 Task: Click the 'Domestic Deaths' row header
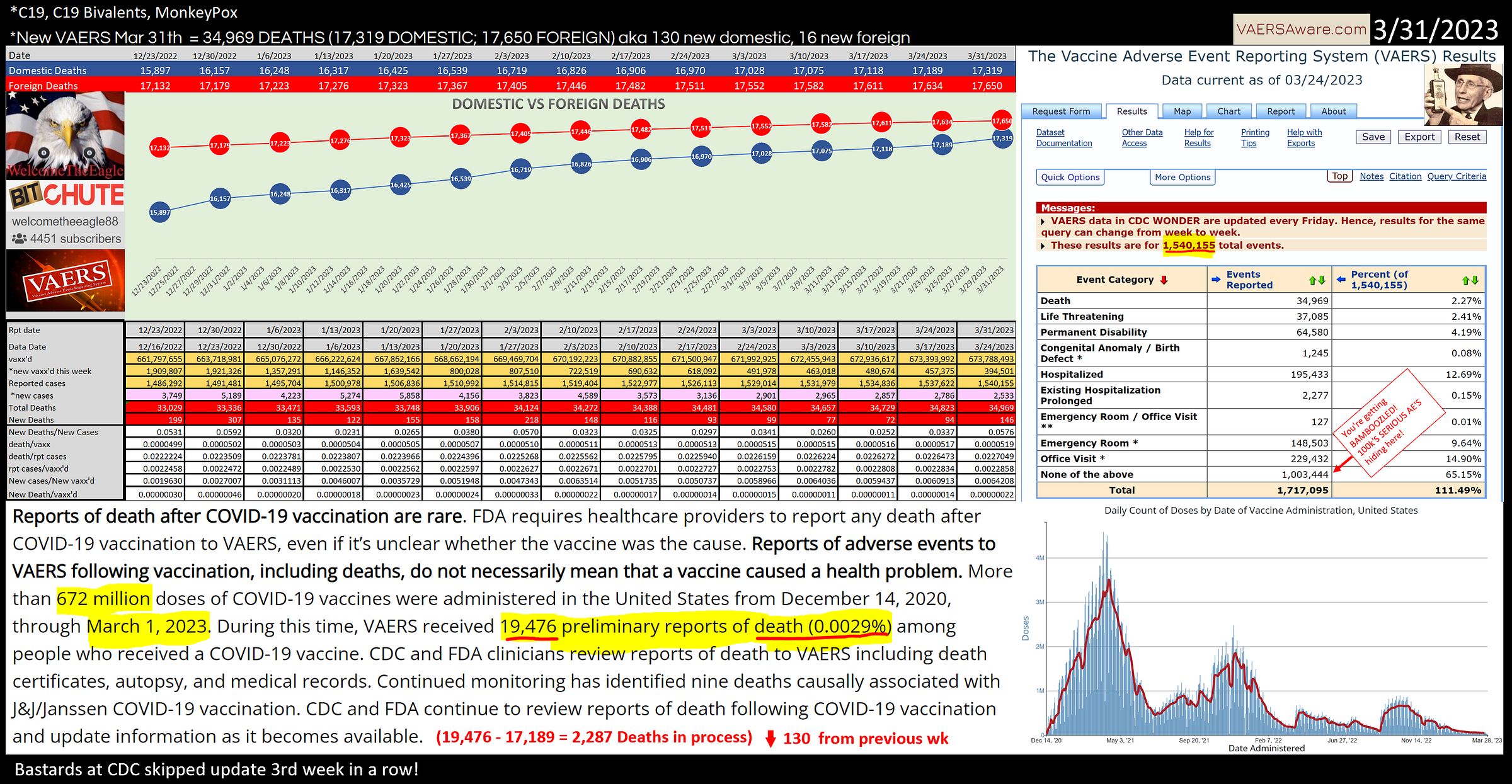tap(48, 71)
